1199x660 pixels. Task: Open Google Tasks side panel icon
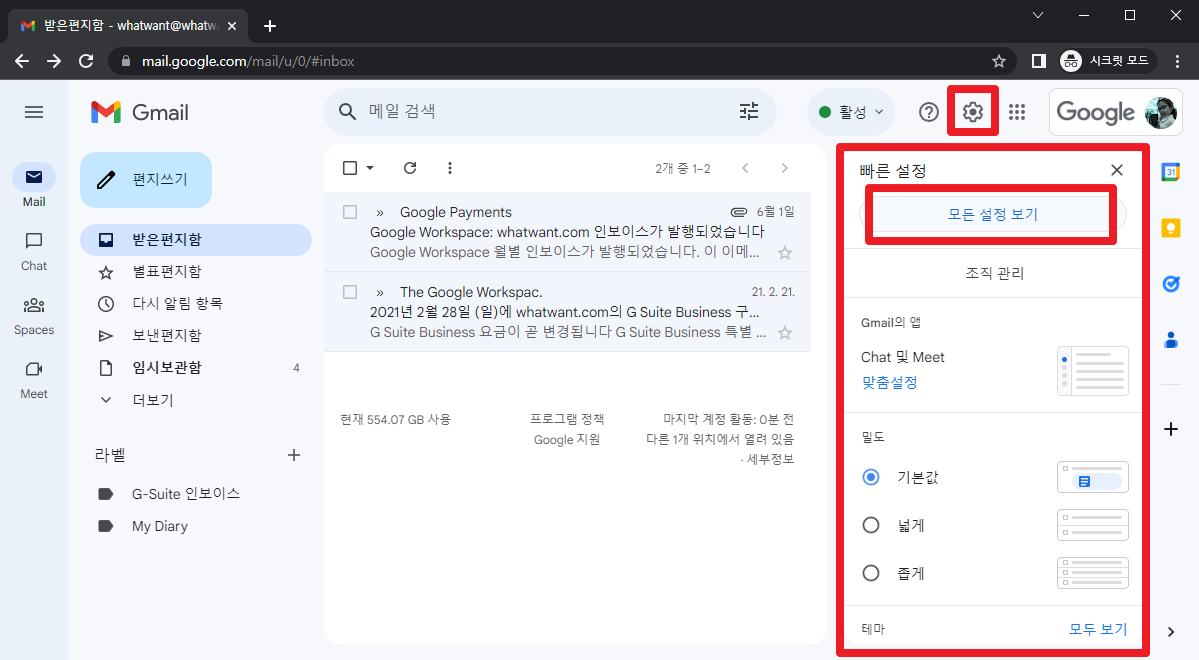(1171, 284)
